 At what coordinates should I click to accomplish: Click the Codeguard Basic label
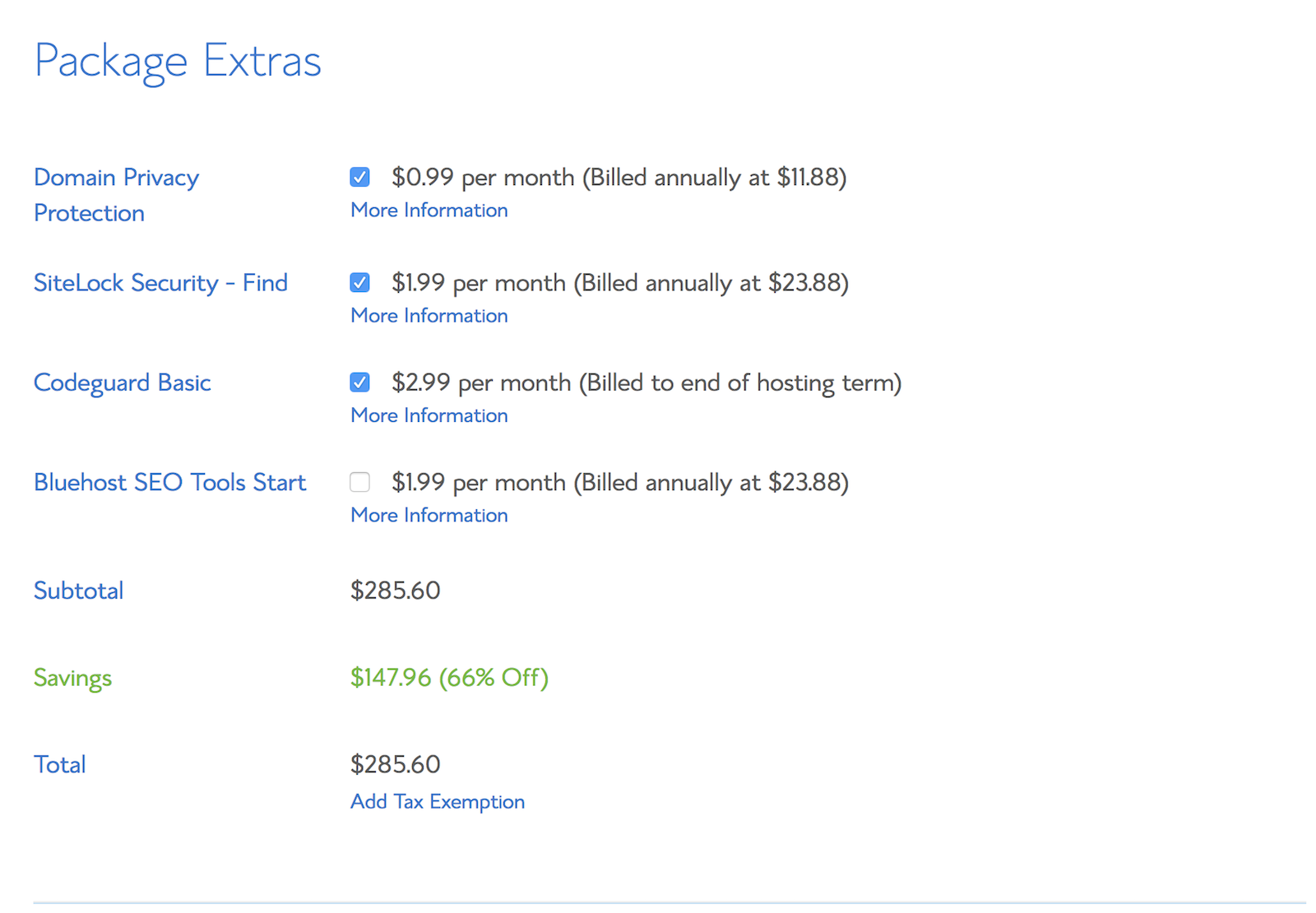point(122,382)
